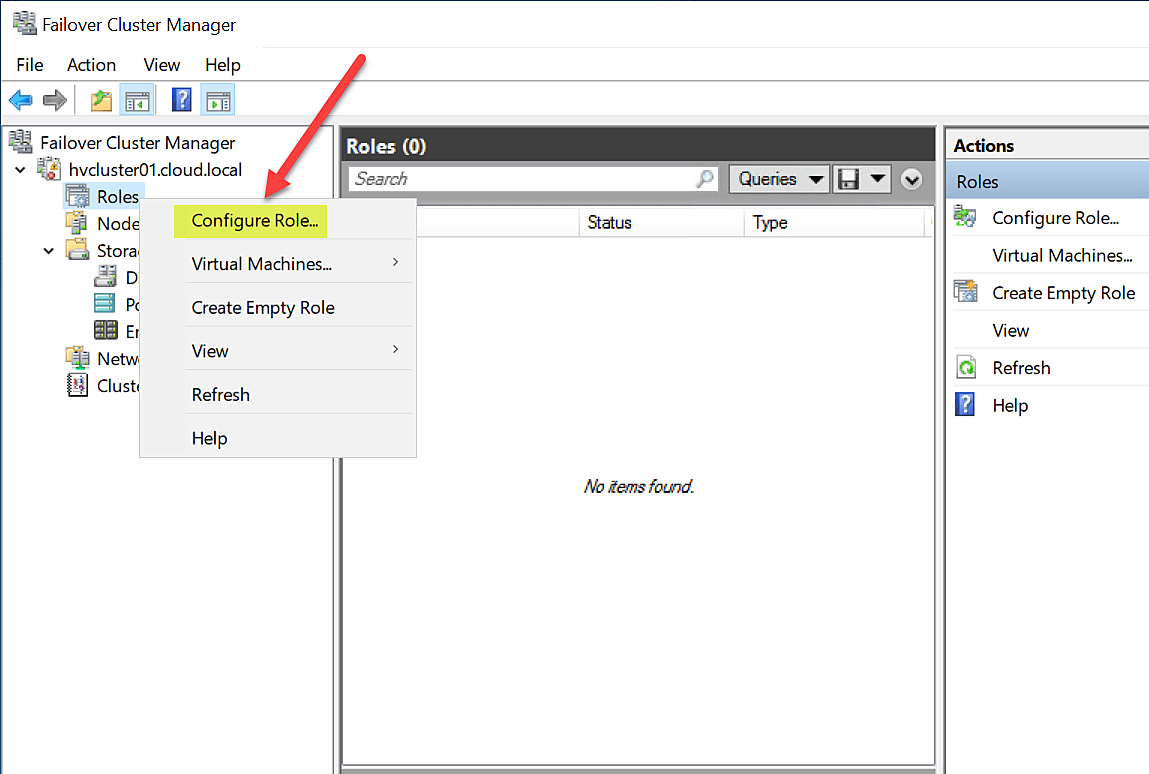This screenshot has height=774, width=1149.
Task: Click Configure Role... in the Actions pane
Action: point(1055,218)
